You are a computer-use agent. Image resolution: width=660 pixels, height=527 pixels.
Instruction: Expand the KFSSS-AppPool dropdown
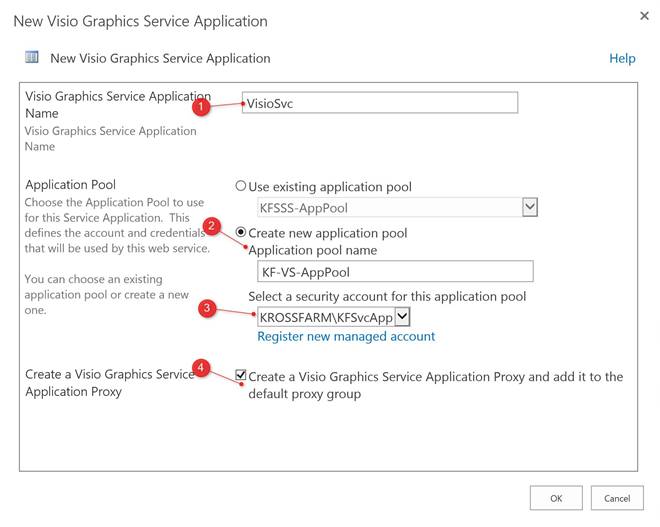(x=530, y=207)
